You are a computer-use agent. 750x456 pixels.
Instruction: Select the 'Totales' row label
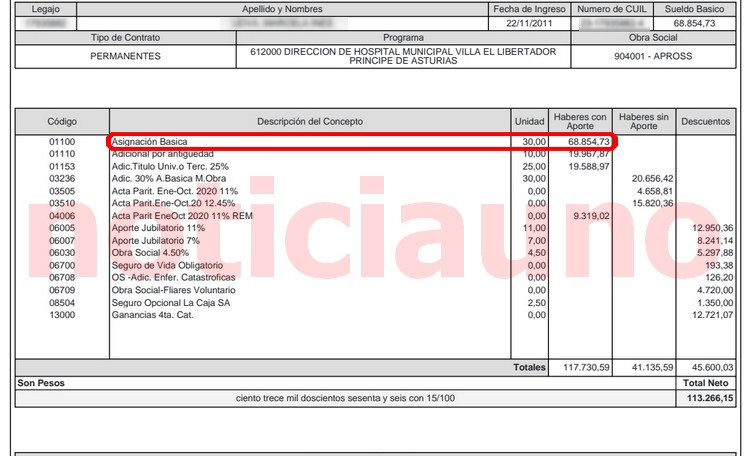(529, 367)
